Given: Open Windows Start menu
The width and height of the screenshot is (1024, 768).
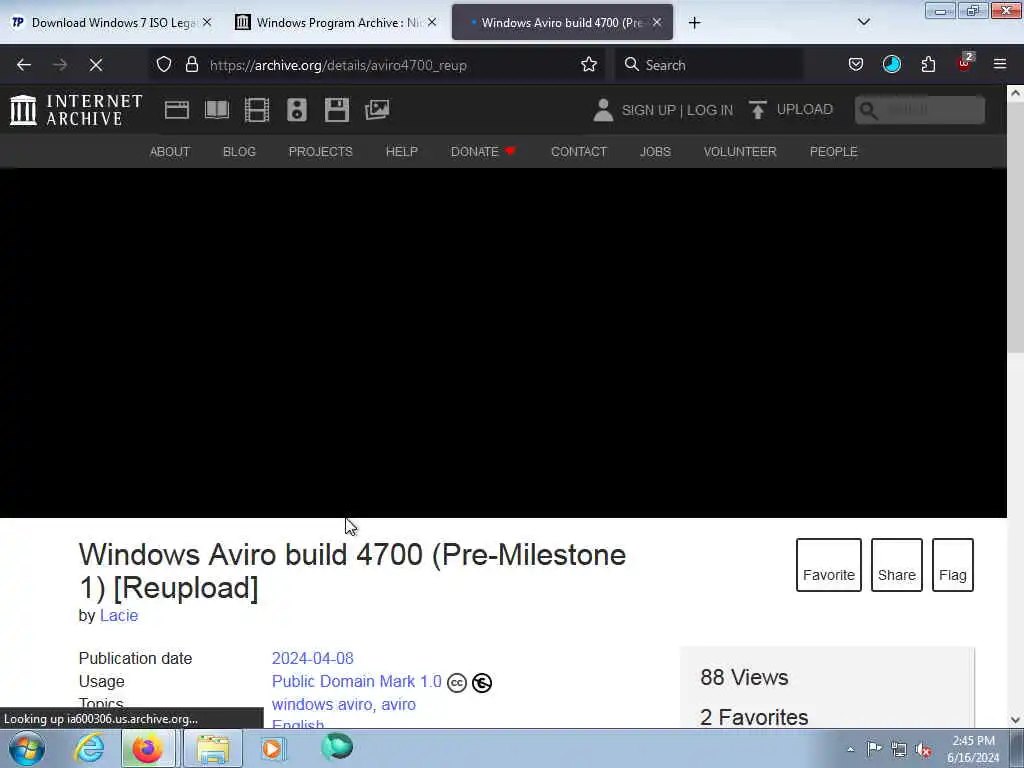Looking at the screenshot, I should pyautogui.click(x=27, y=748).
